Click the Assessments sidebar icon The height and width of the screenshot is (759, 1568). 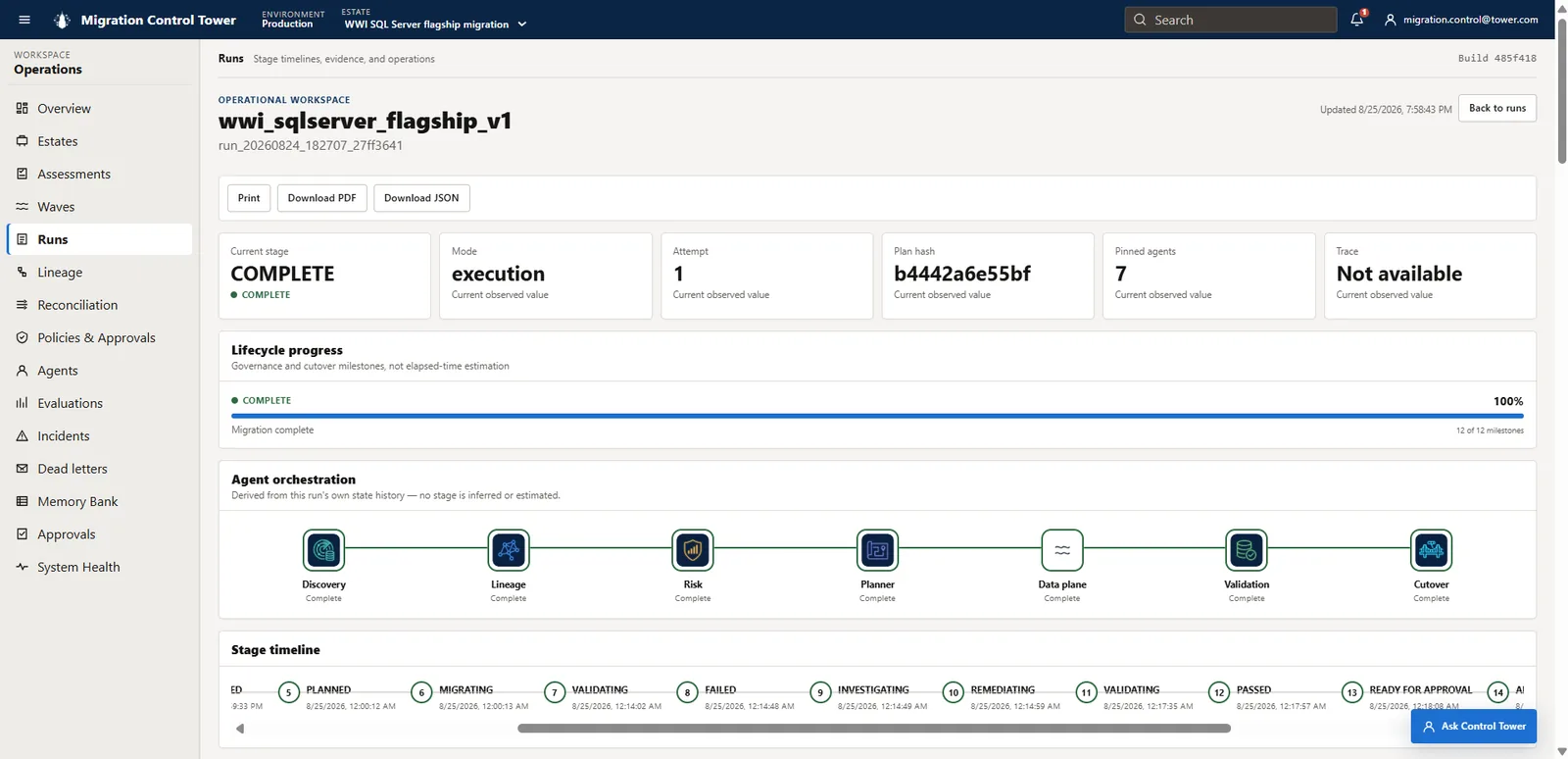(22, 174)
